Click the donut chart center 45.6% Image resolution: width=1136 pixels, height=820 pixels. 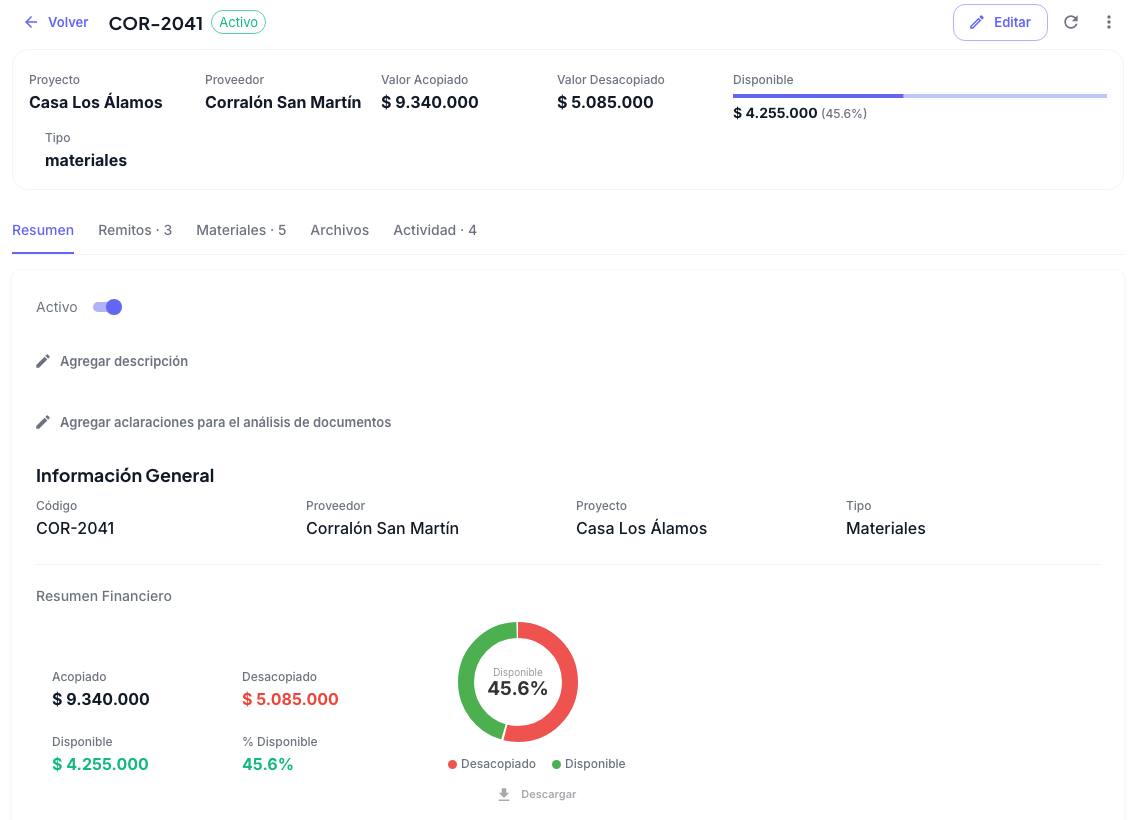517,688
